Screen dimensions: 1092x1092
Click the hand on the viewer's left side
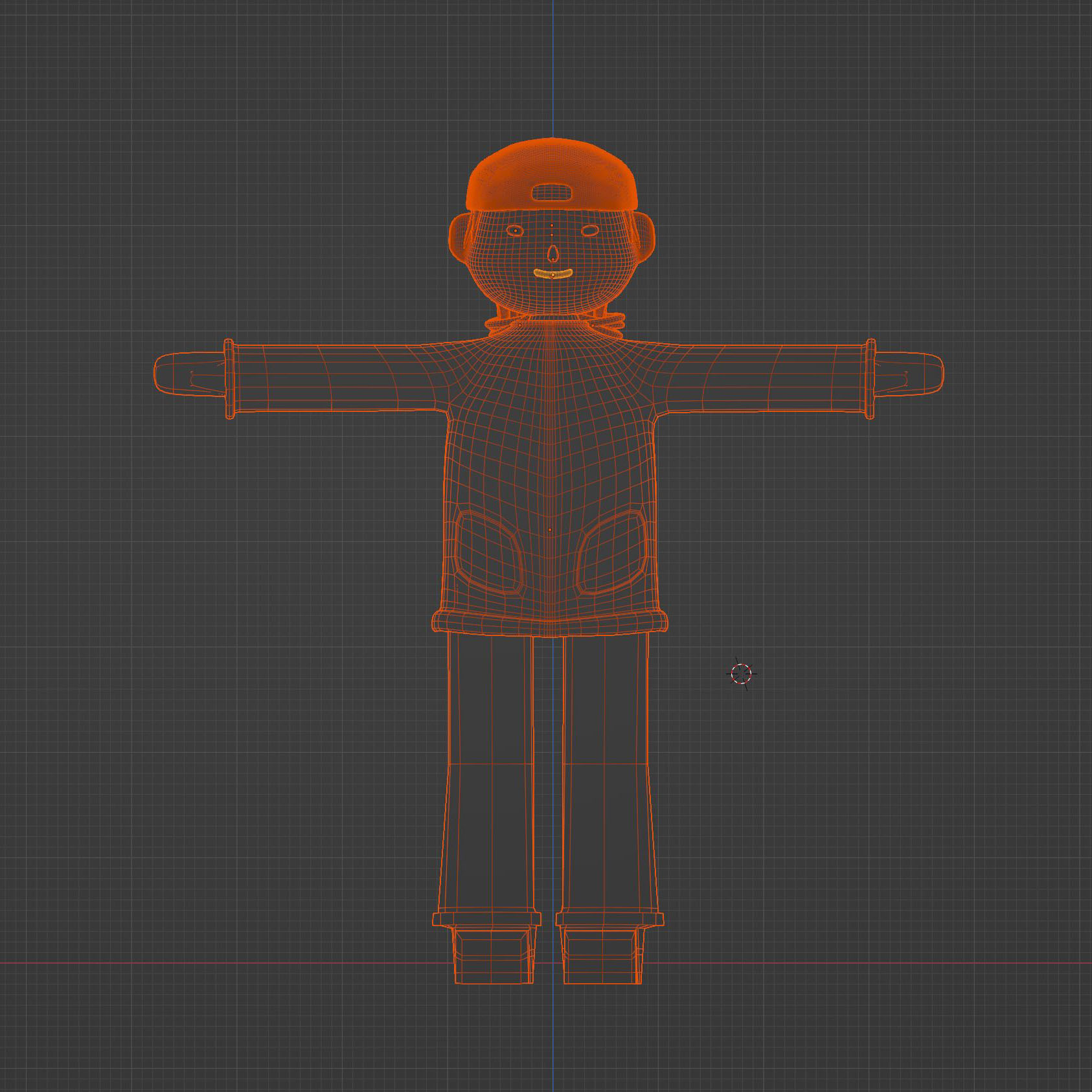pos(189,374)
